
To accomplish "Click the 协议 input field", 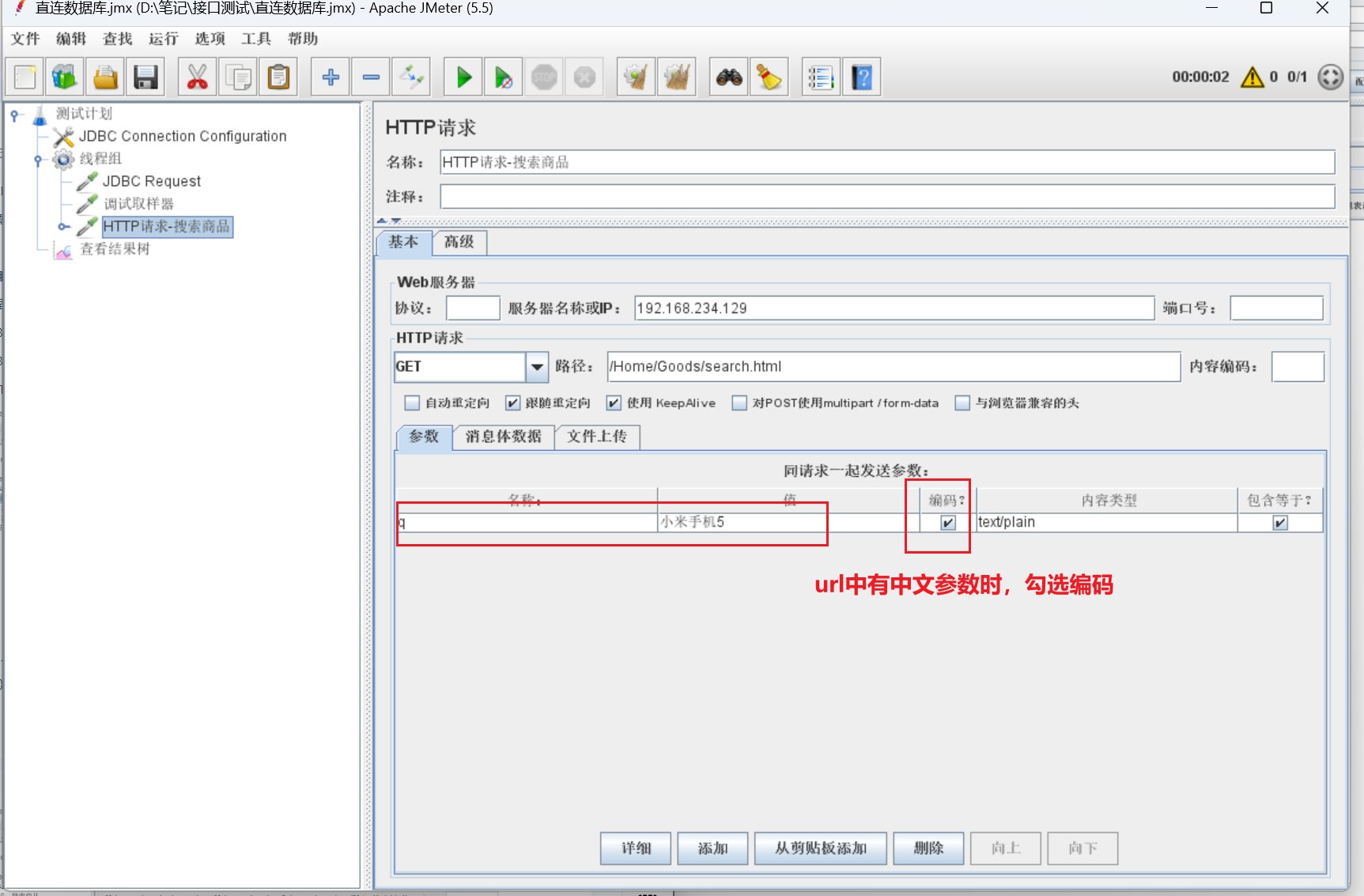I will [x=473, y=308].
